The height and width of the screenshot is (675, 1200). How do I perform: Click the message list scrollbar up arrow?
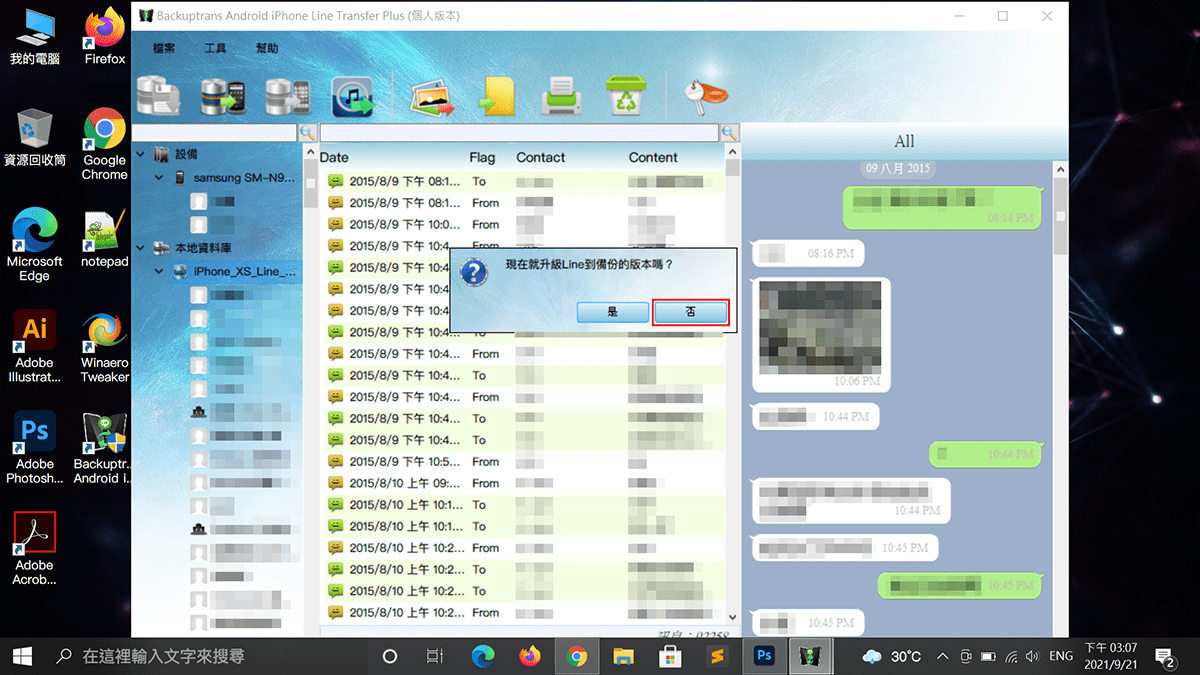pyautogui.click(x=731, y=152)
